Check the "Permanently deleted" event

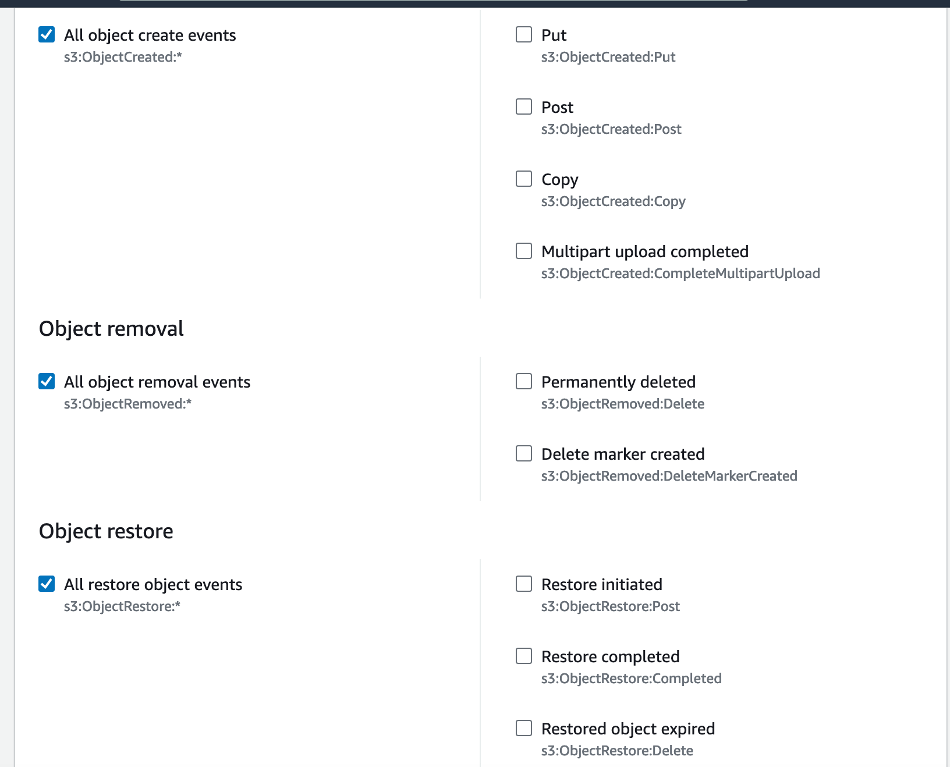click(524, 381)
